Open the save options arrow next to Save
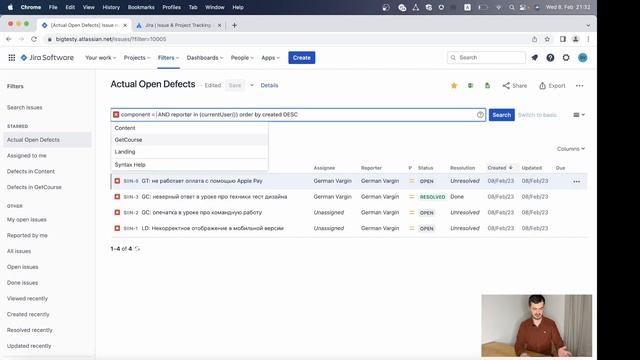 (252, 85)
